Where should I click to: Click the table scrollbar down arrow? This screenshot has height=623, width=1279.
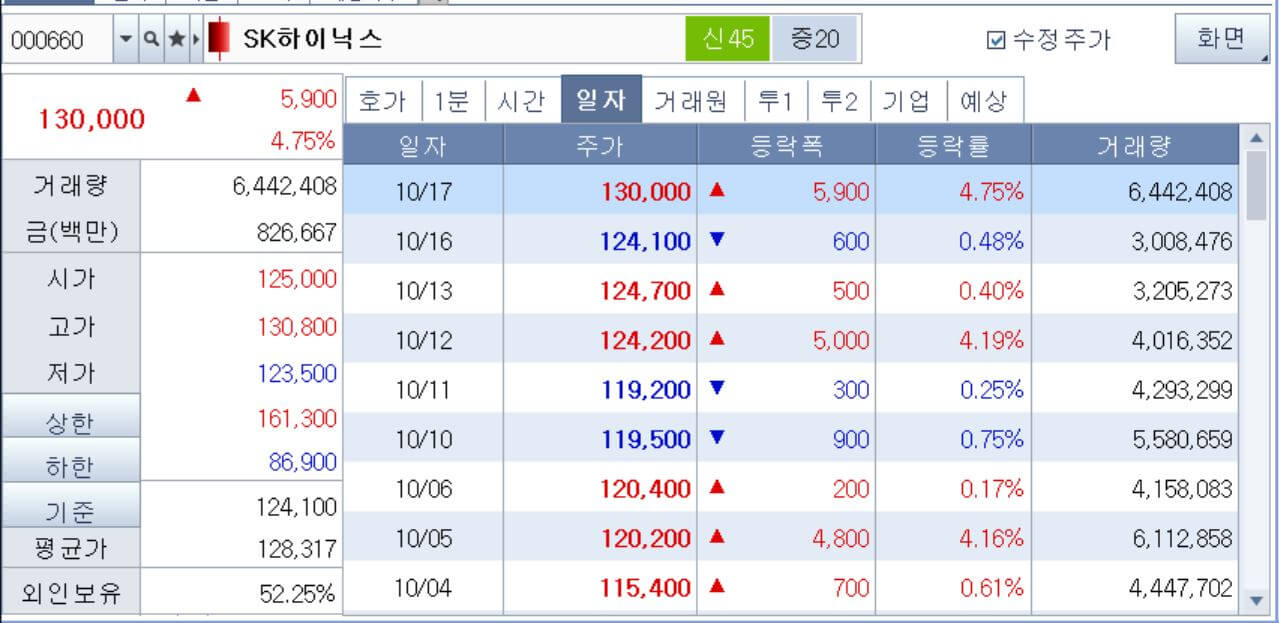(x=1257, y=601)
